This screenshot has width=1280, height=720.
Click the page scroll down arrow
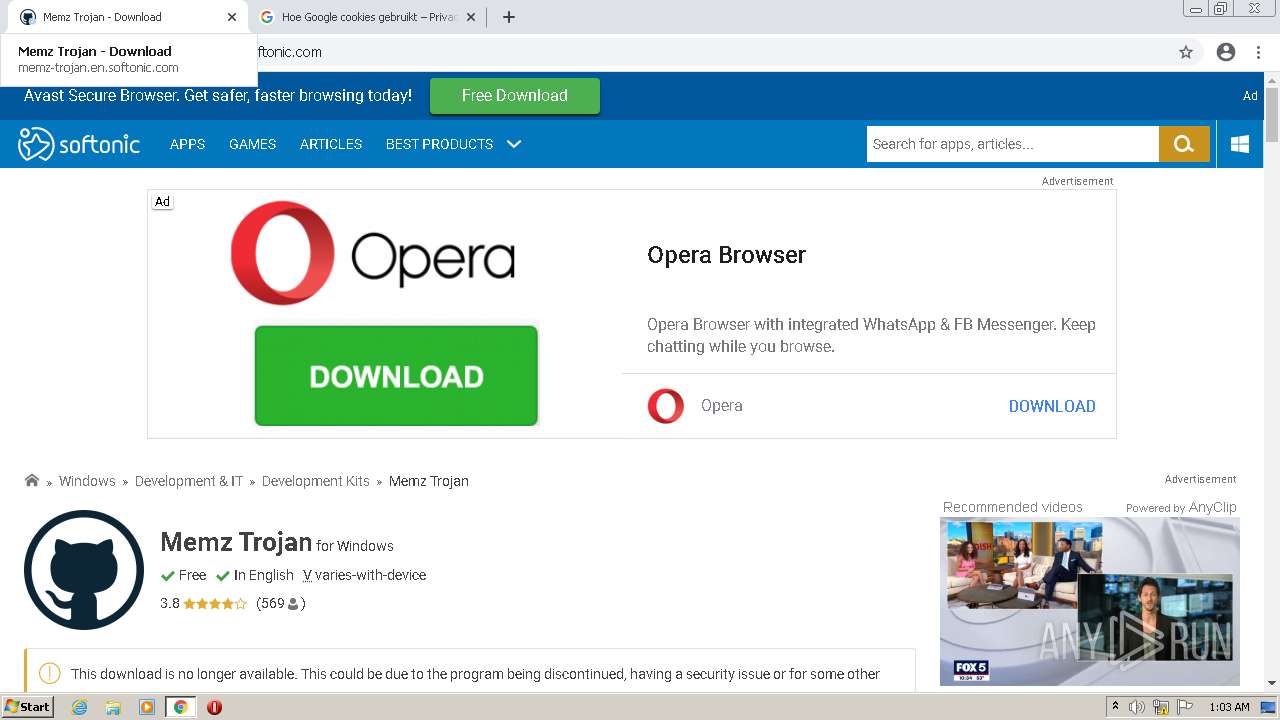[1271, 683]
